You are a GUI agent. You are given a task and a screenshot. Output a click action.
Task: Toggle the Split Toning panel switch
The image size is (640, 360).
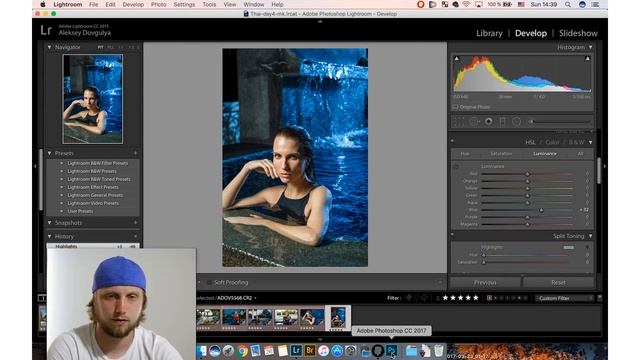(x=452, y=235)
